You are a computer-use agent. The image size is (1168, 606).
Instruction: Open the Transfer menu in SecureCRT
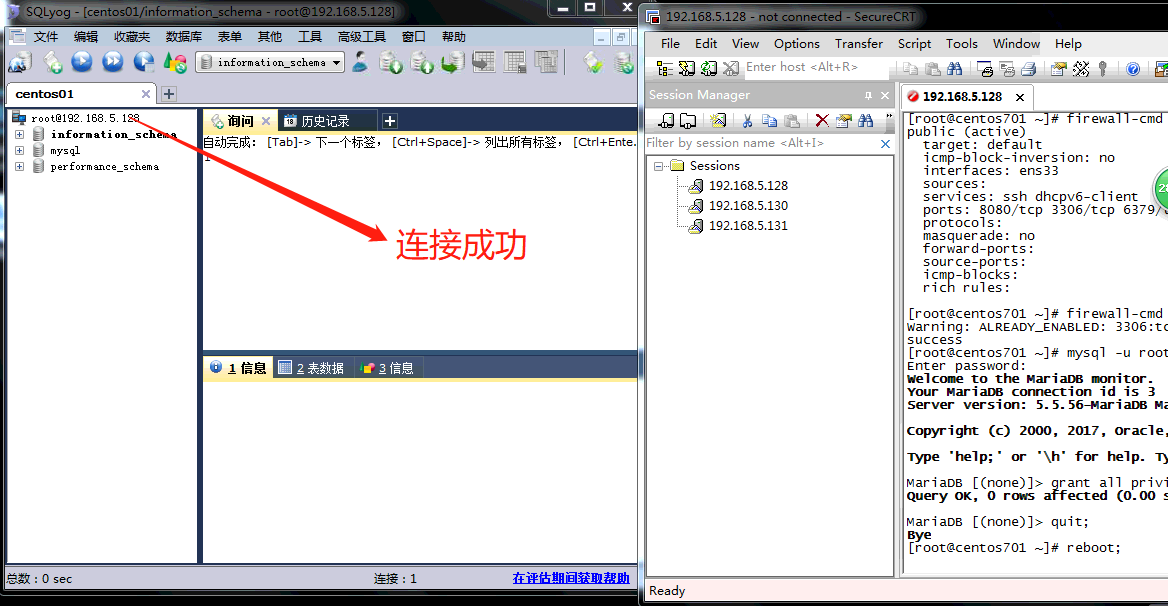coord(858,44)
